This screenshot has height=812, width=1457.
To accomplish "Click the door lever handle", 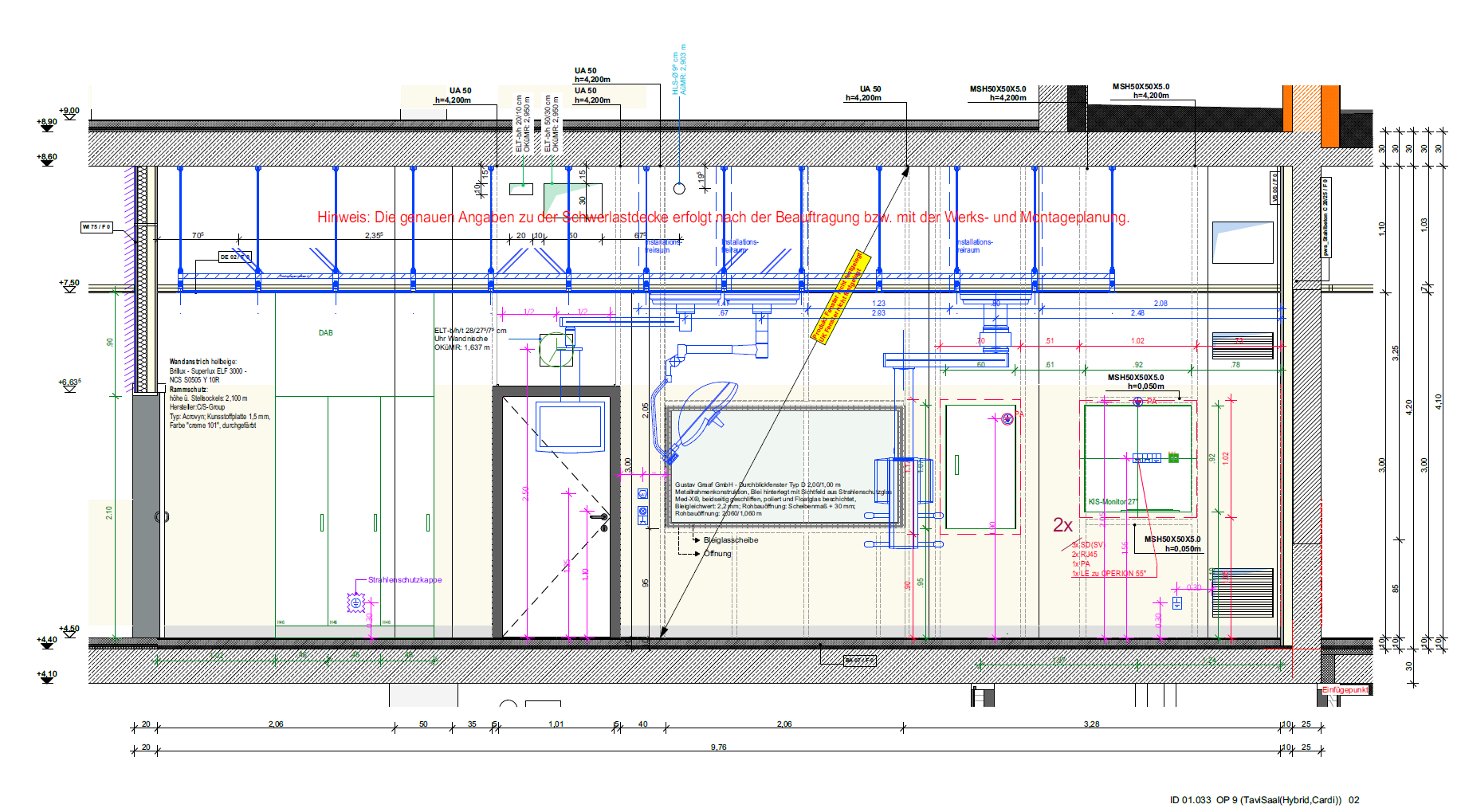I will coord(600,519).
